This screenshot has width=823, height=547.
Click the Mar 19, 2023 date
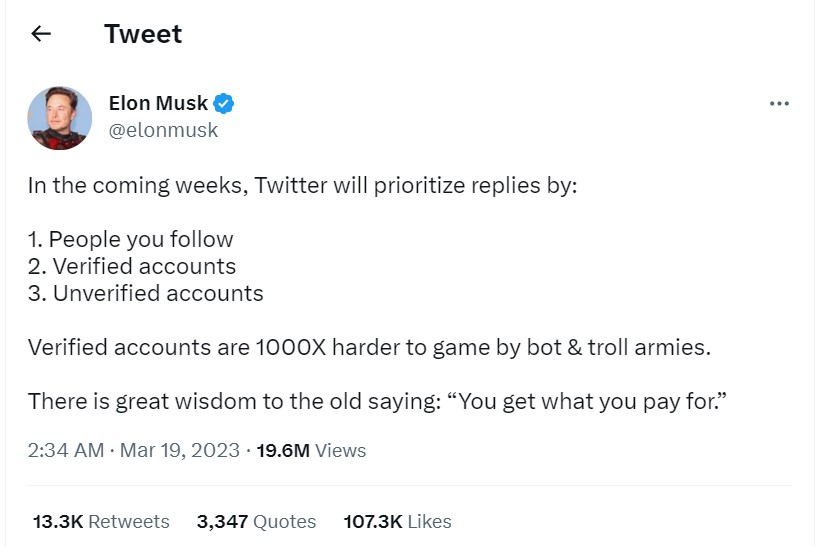180,450
